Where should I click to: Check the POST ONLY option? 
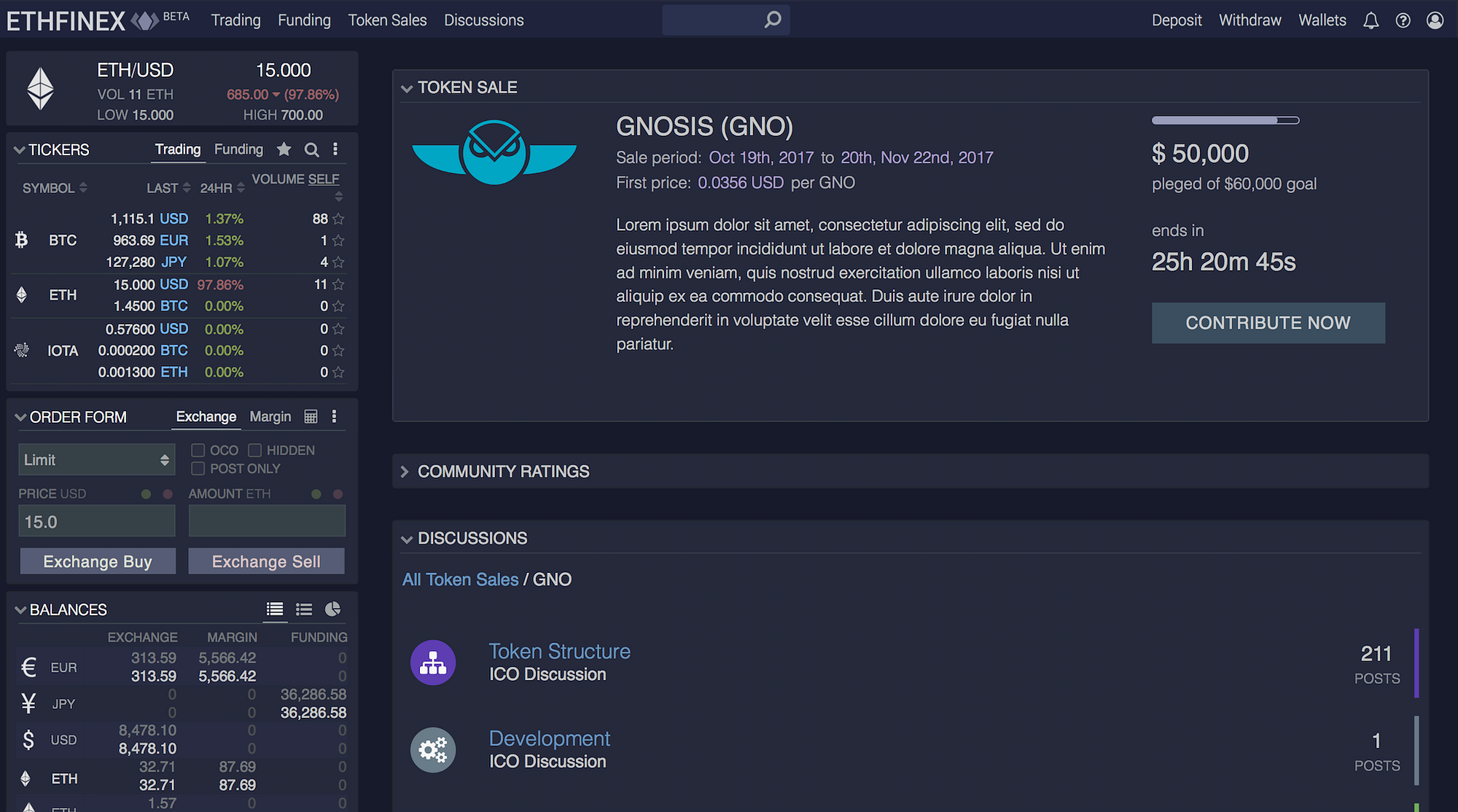(198, 469)
